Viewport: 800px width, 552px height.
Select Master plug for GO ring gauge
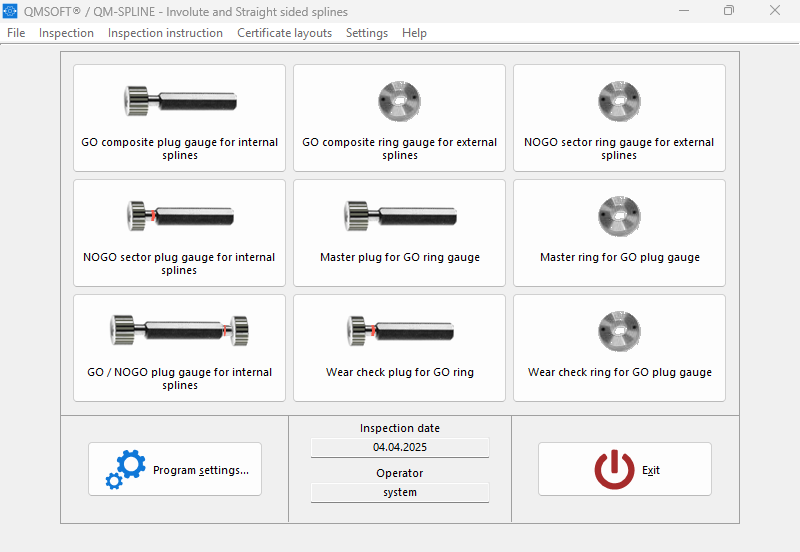(399, 233)
